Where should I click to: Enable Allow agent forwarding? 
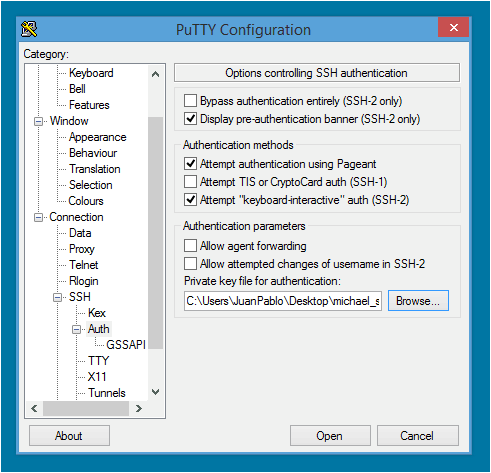coord(190,246)
